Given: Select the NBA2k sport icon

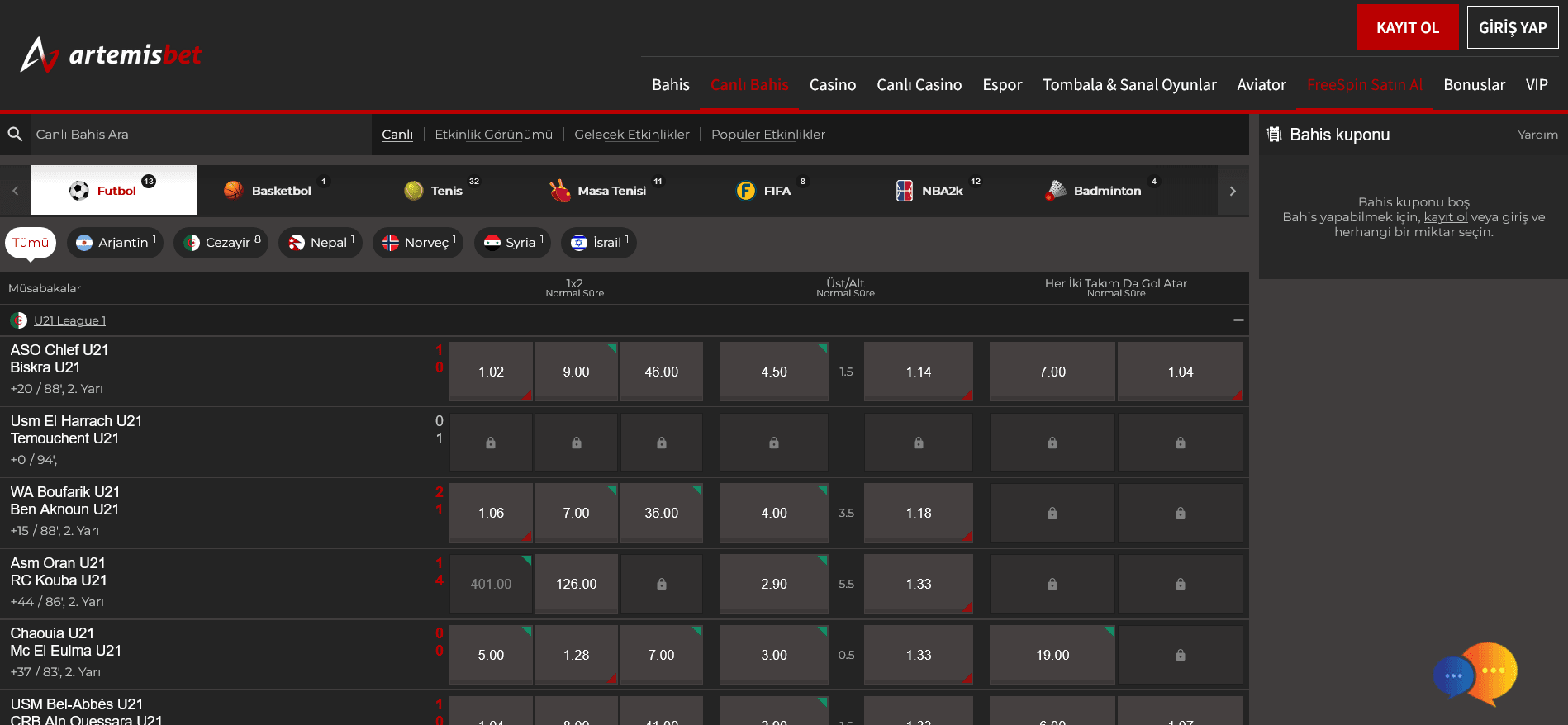Looking at the screenshot, I should click(905, 191).
